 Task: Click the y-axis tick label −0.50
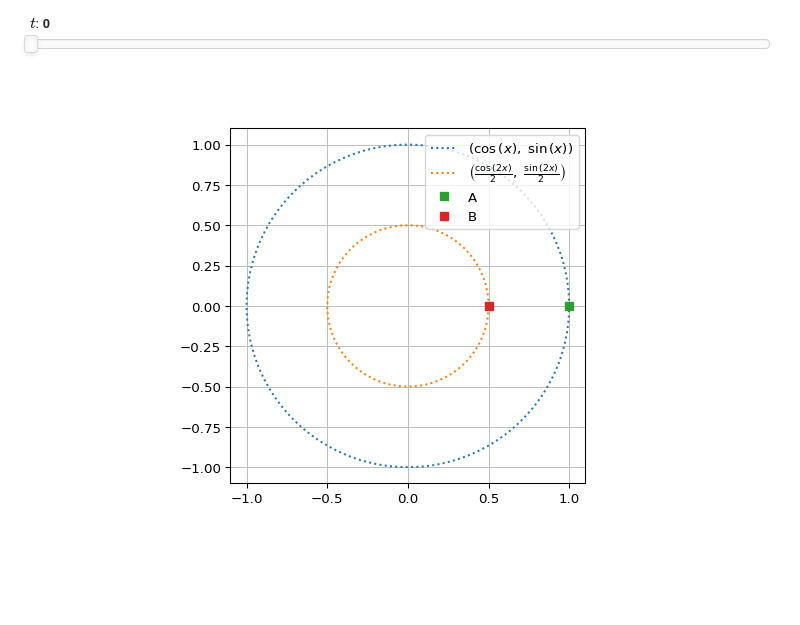point(201,388)
